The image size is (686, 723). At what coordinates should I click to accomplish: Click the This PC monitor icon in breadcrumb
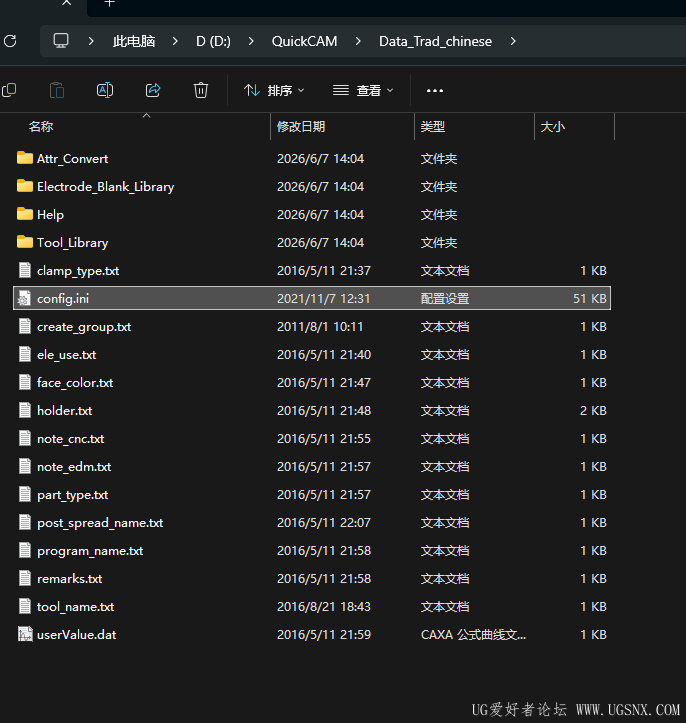point(61,41)
